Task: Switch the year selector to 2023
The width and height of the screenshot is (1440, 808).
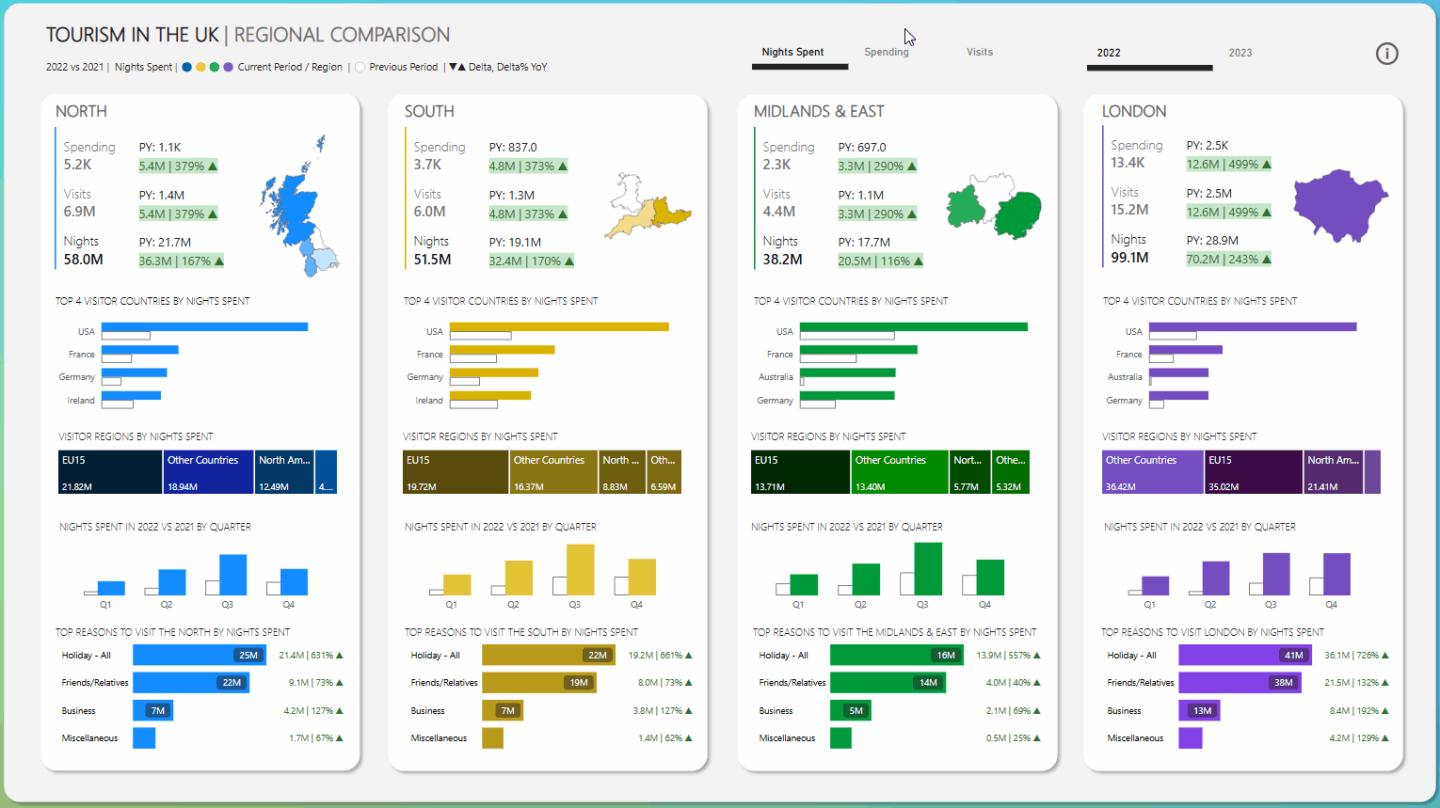Action: (1240, 52)
